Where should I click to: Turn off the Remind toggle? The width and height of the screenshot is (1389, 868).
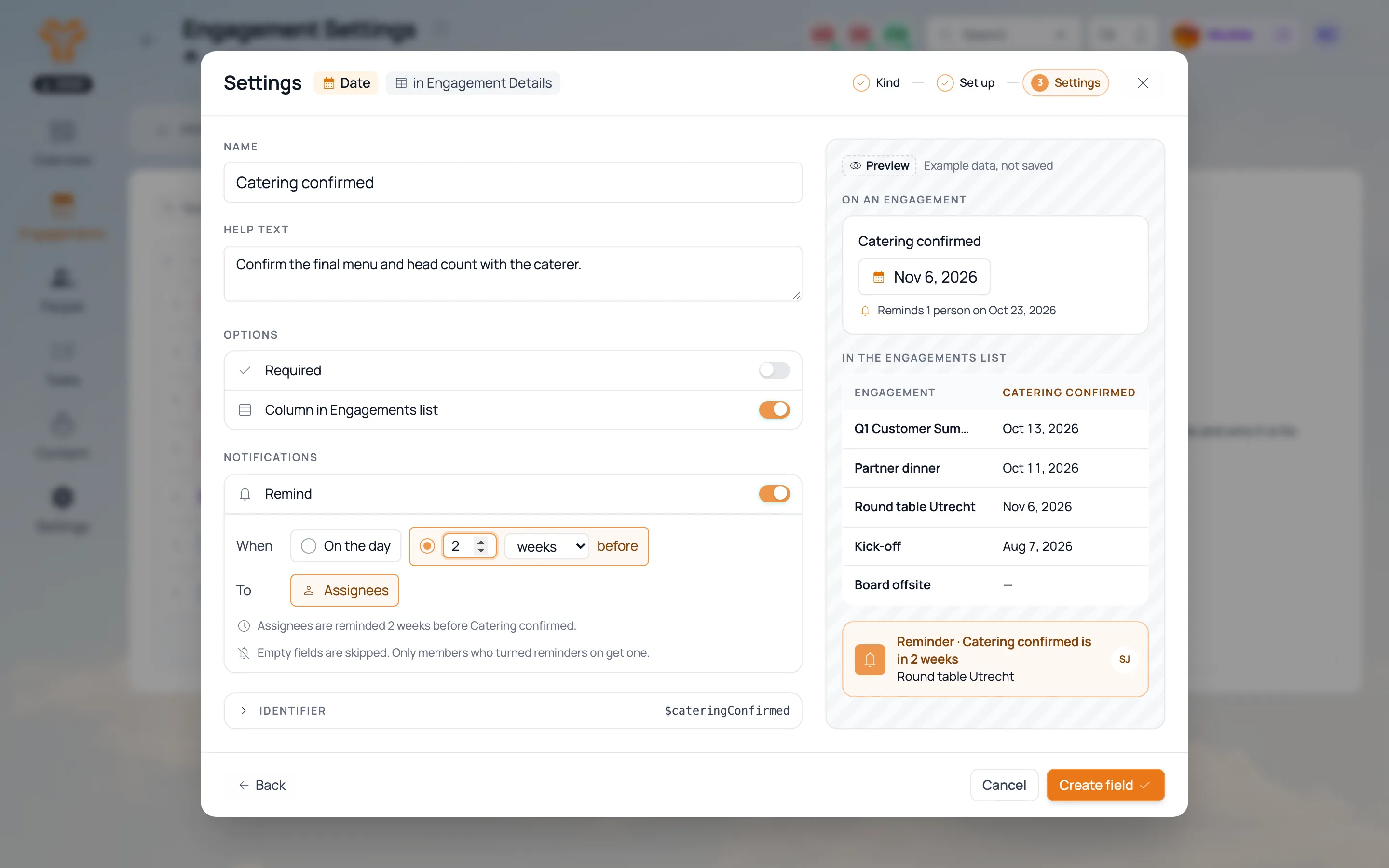click(x=774, y=494)
